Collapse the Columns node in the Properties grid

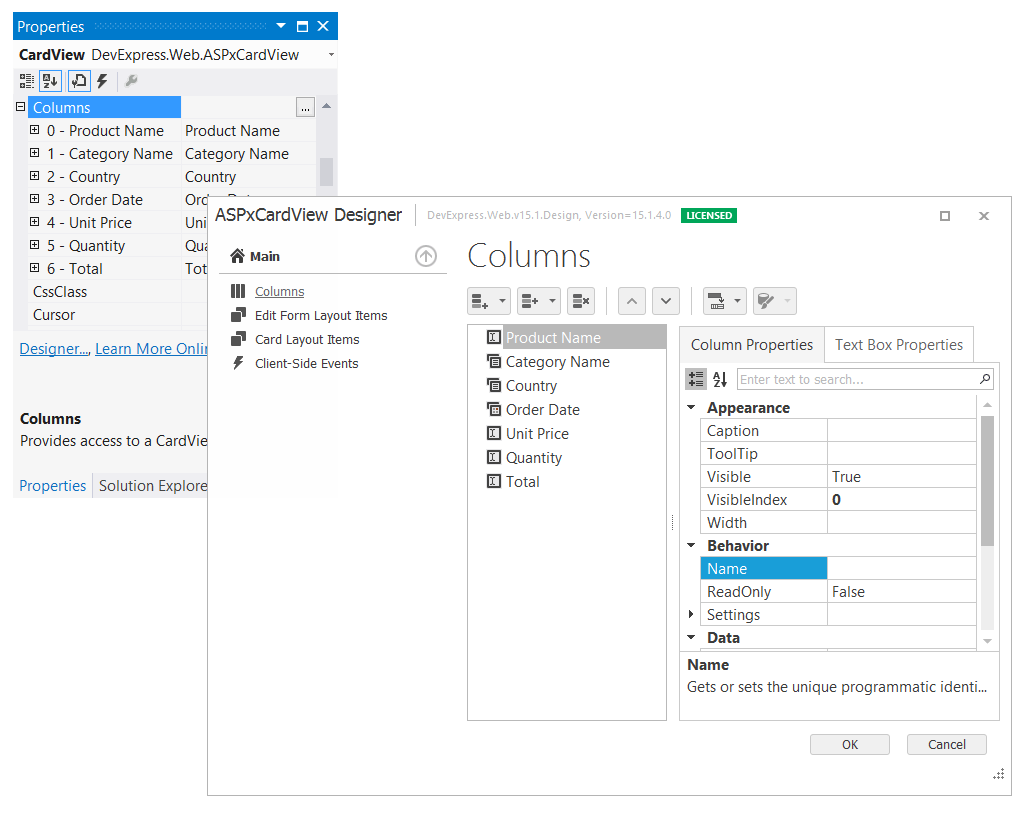20,106
